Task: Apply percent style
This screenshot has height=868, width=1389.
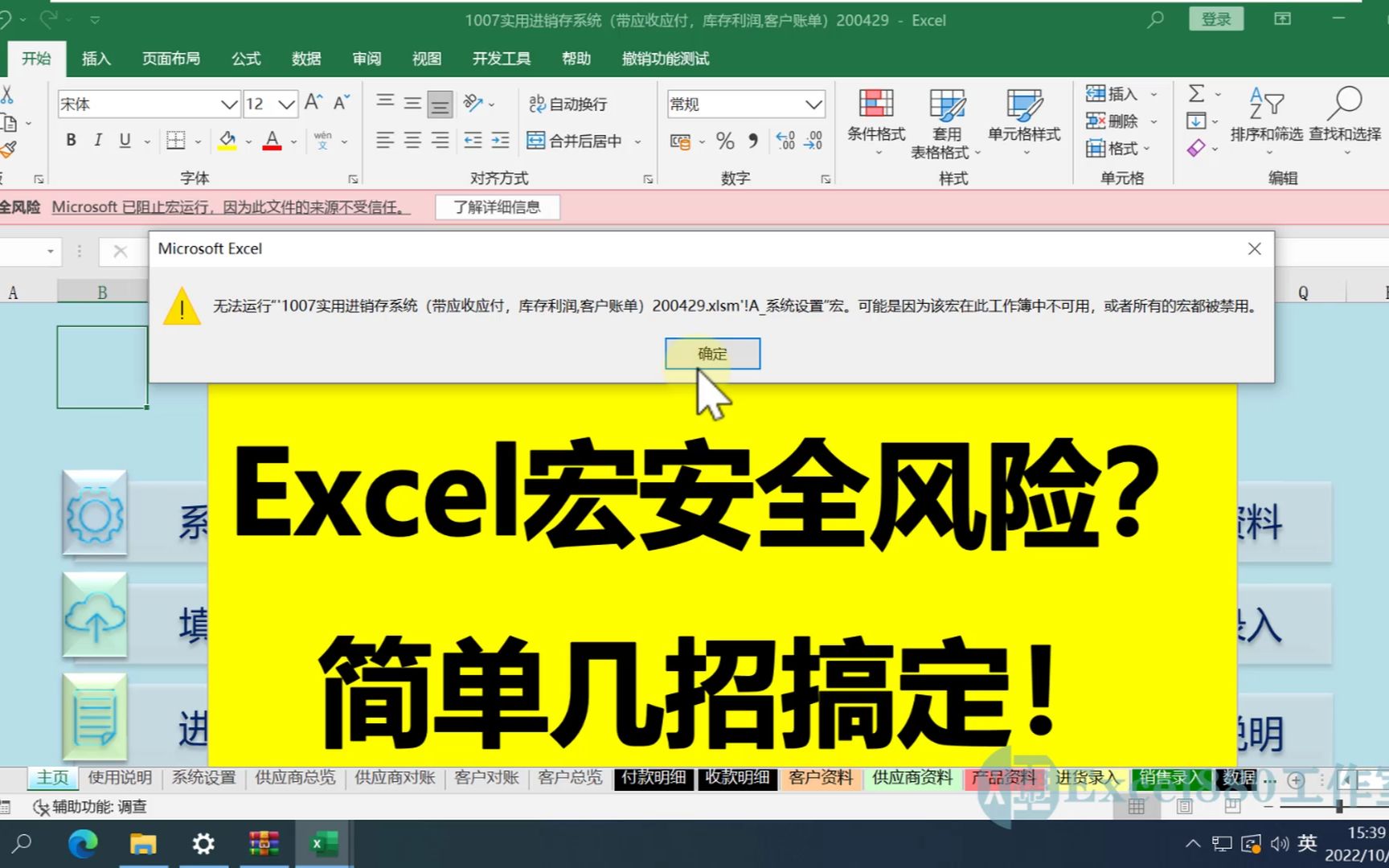Action: pyautogui.click(x=725, y=141)
